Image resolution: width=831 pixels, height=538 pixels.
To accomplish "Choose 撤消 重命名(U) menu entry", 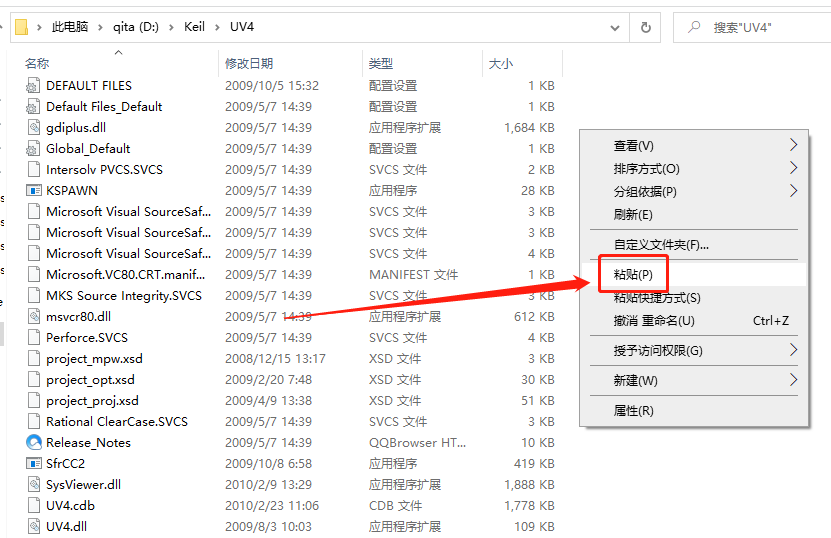I will pyautogui.click(x=695, y=321).
